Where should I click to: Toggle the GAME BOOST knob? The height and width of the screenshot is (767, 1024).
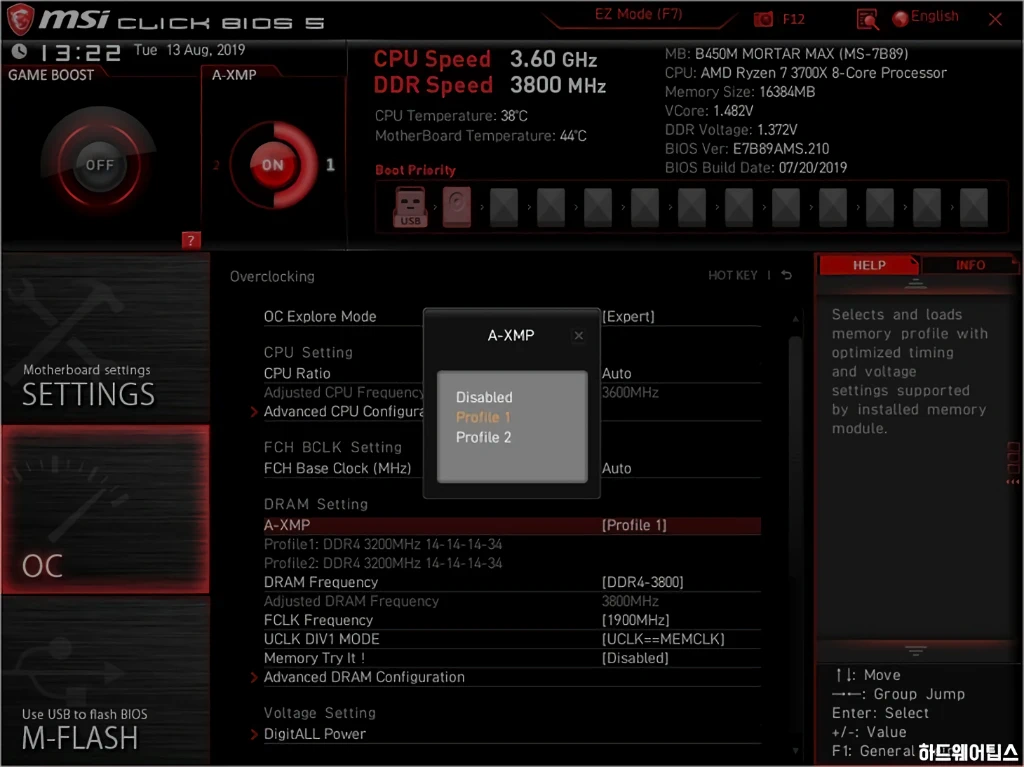99,165
